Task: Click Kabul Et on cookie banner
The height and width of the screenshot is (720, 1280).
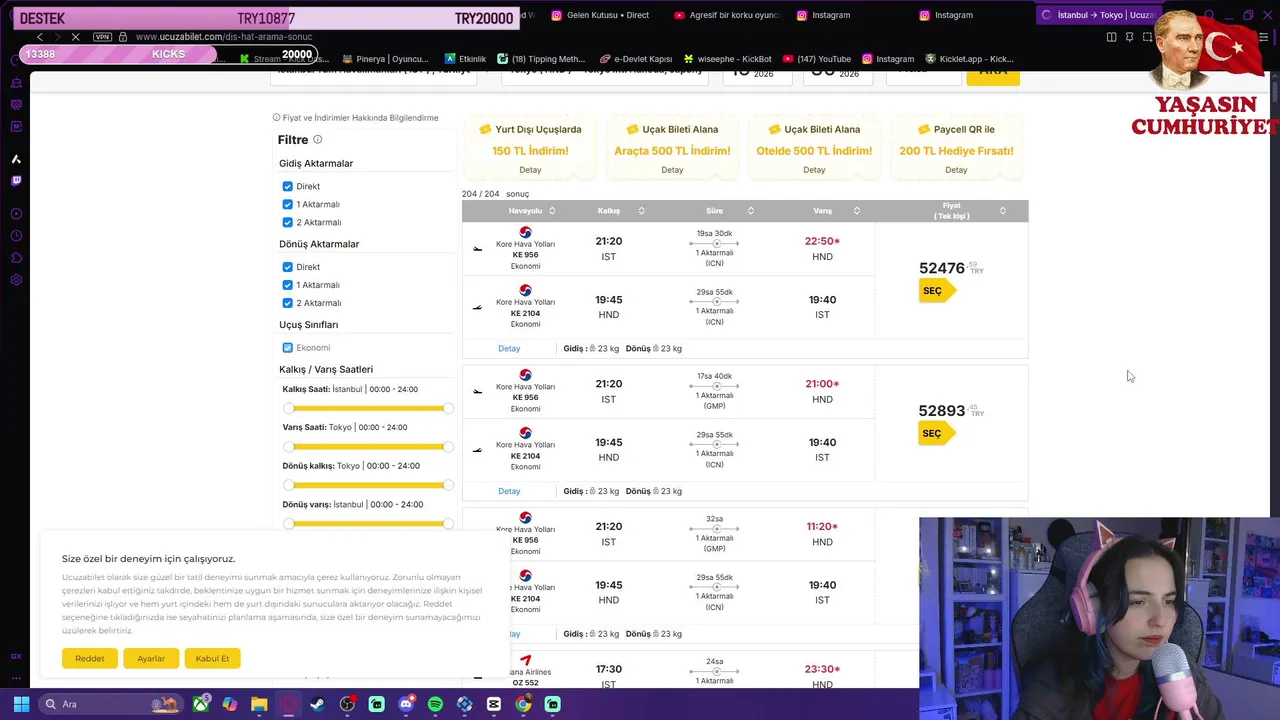Action: coord(212,658)
